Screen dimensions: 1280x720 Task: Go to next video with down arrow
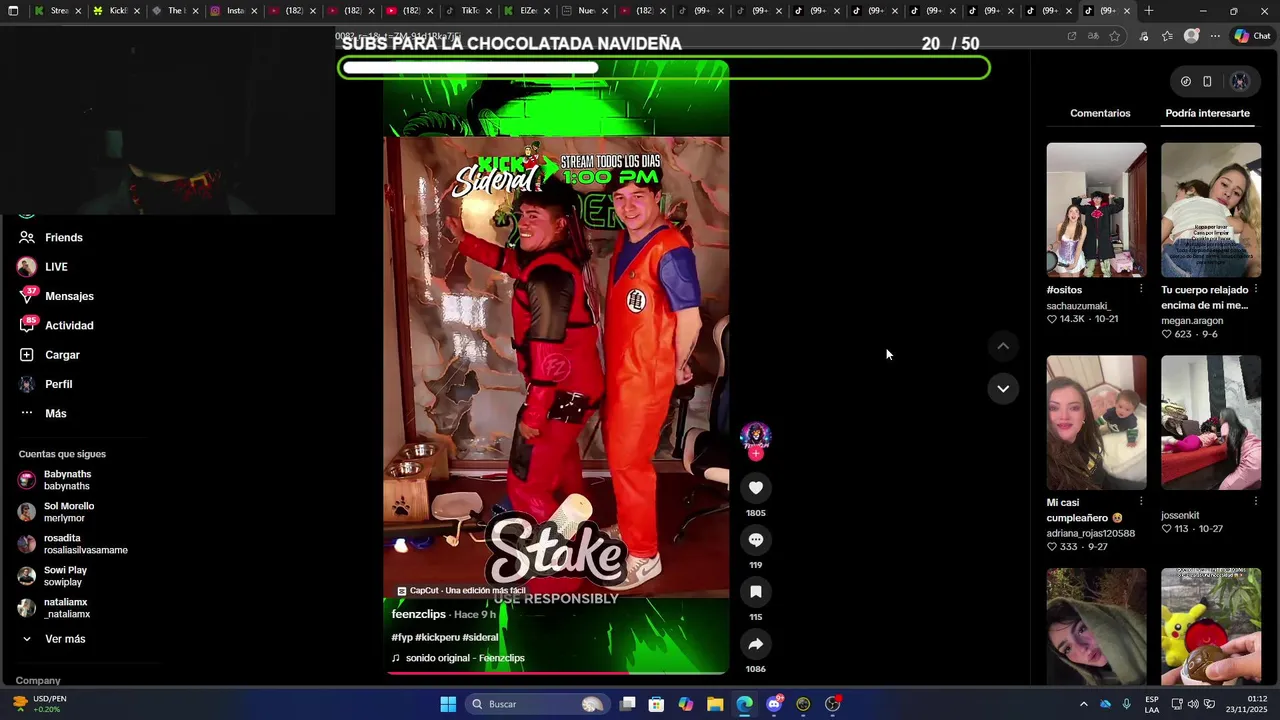coord(1003,388)
